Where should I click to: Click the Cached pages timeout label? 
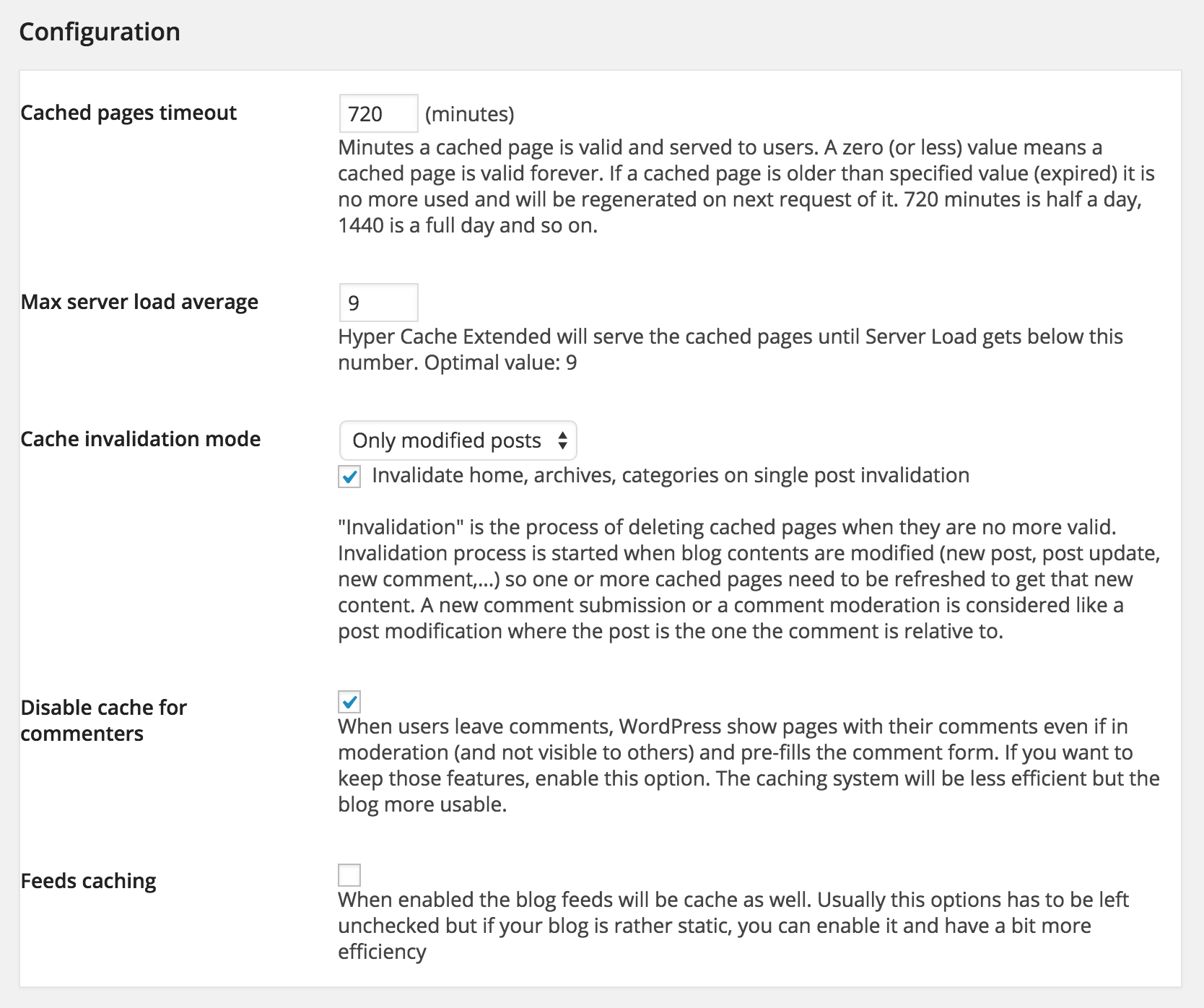point(128,113)
